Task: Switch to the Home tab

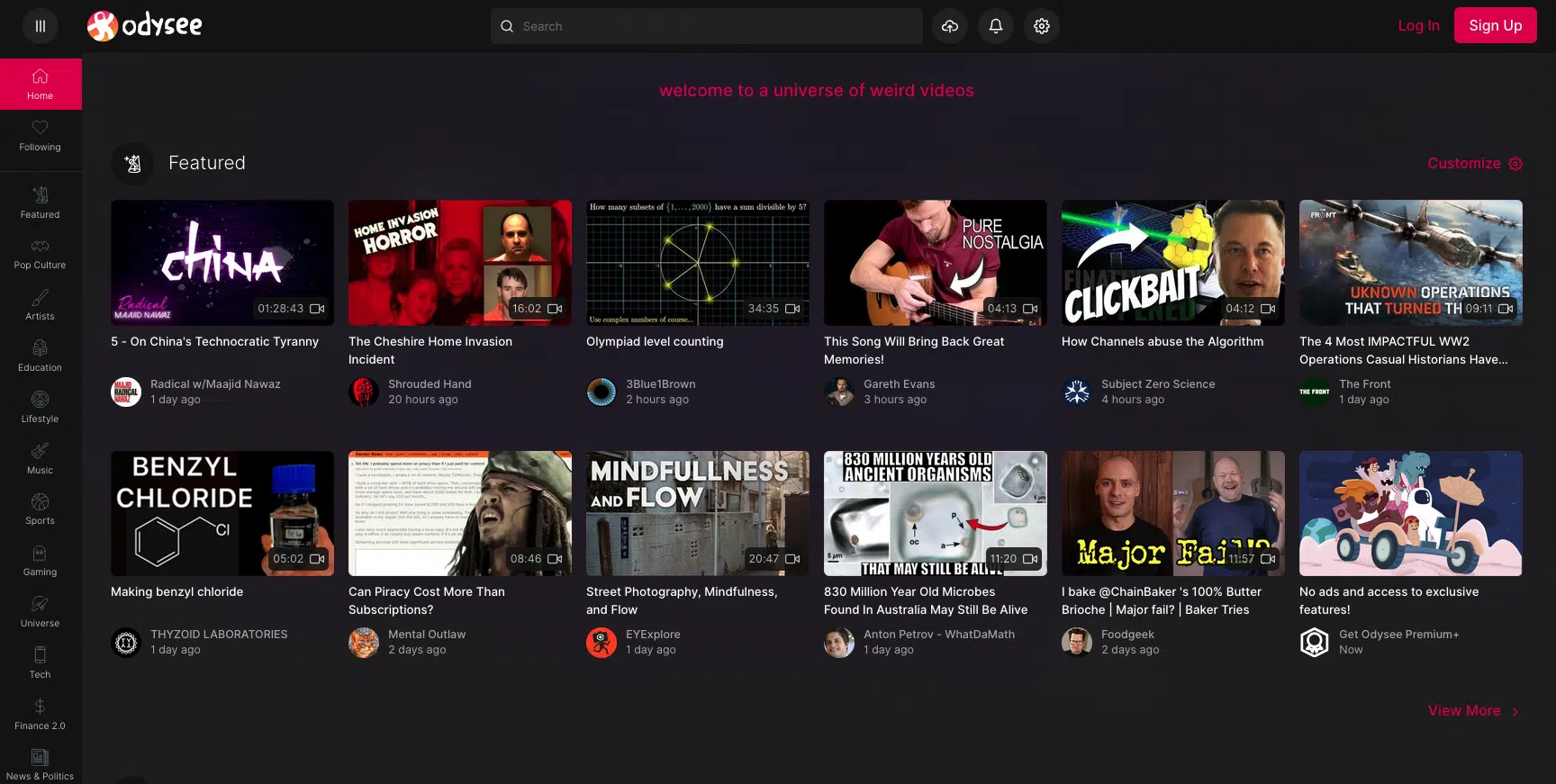Action: [41, 84]
